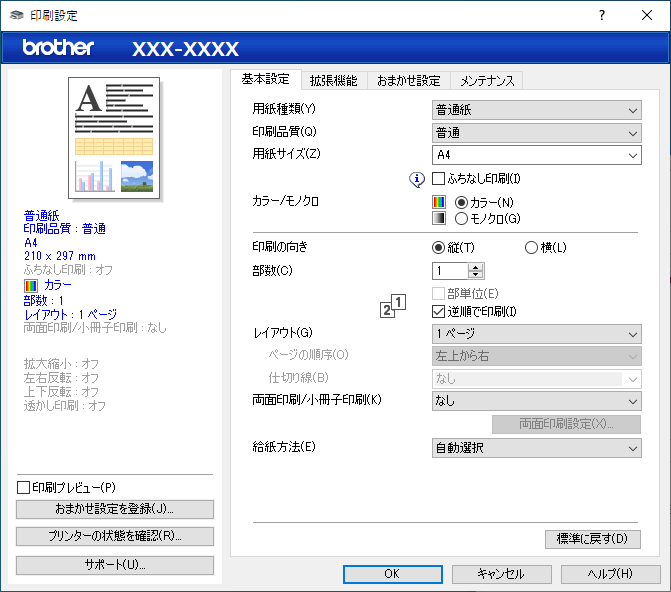This screenshot has width=671, height=592.
Task: Uncheck 逆順で印刷 checkbox
Action: 438,311
